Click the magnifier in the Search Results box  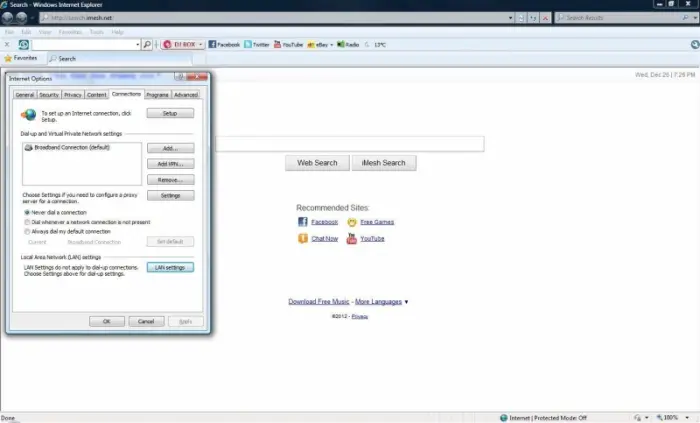point(685,18)
